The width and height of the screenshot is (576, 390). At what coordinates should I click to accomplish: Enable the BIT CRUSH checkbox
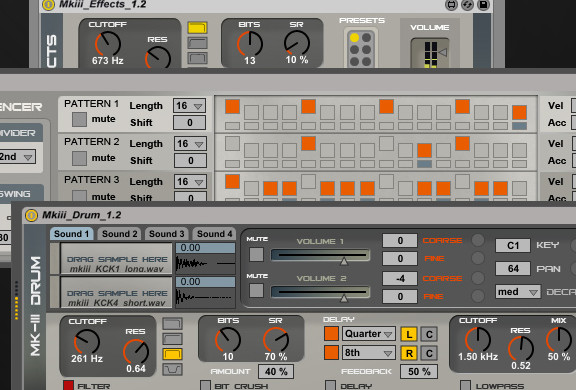click(205, 386)
